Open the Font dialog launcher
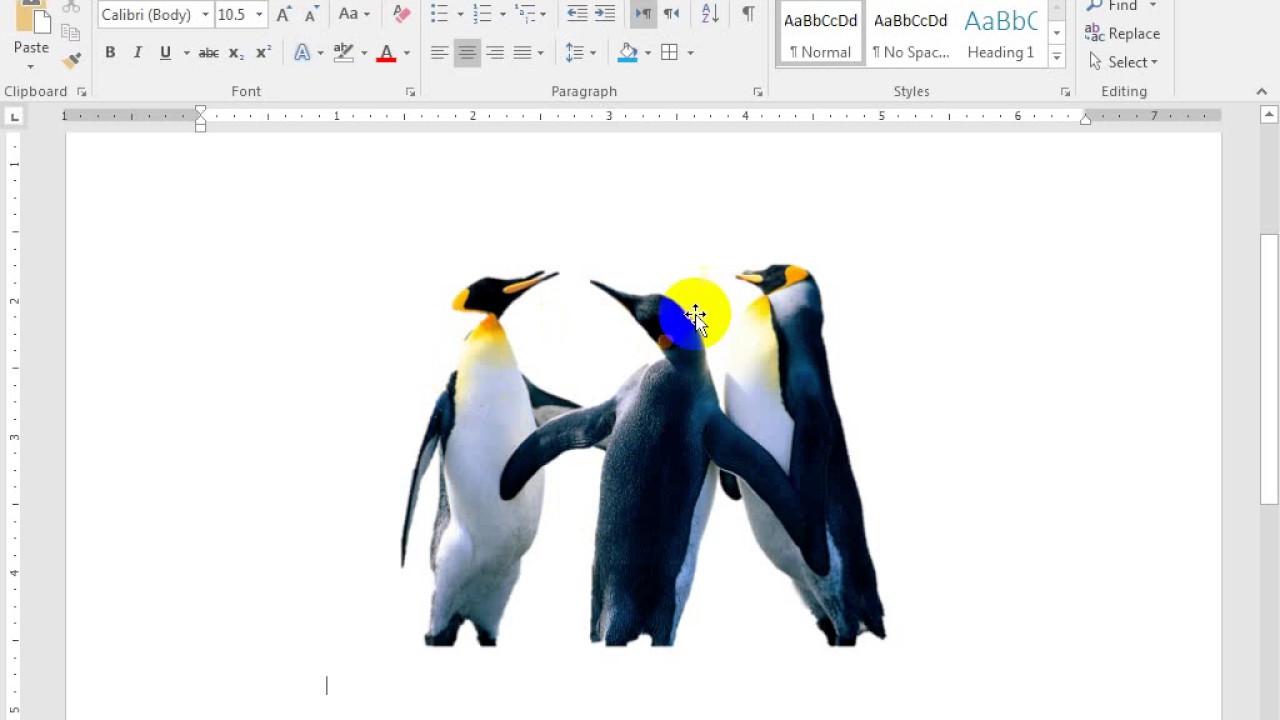This screenshot has width=1280, height=720. 410,92
